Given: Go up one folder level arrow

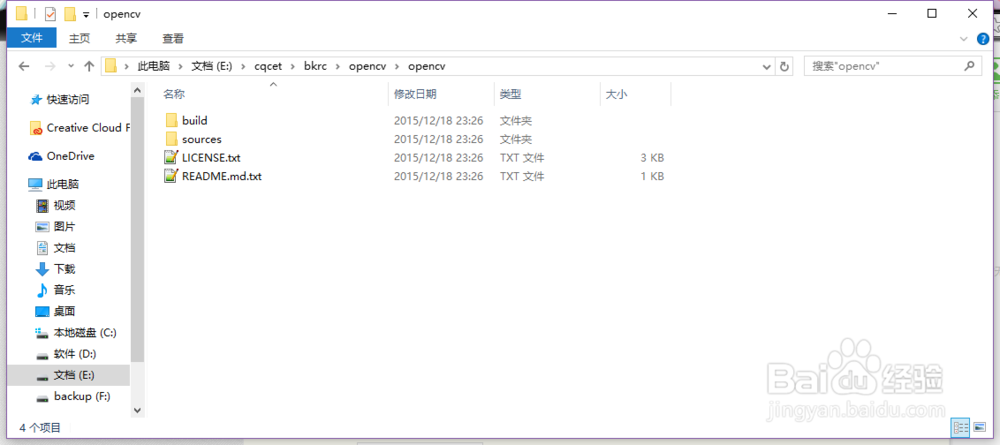Looking at the screenshot, I should (89, 66).
